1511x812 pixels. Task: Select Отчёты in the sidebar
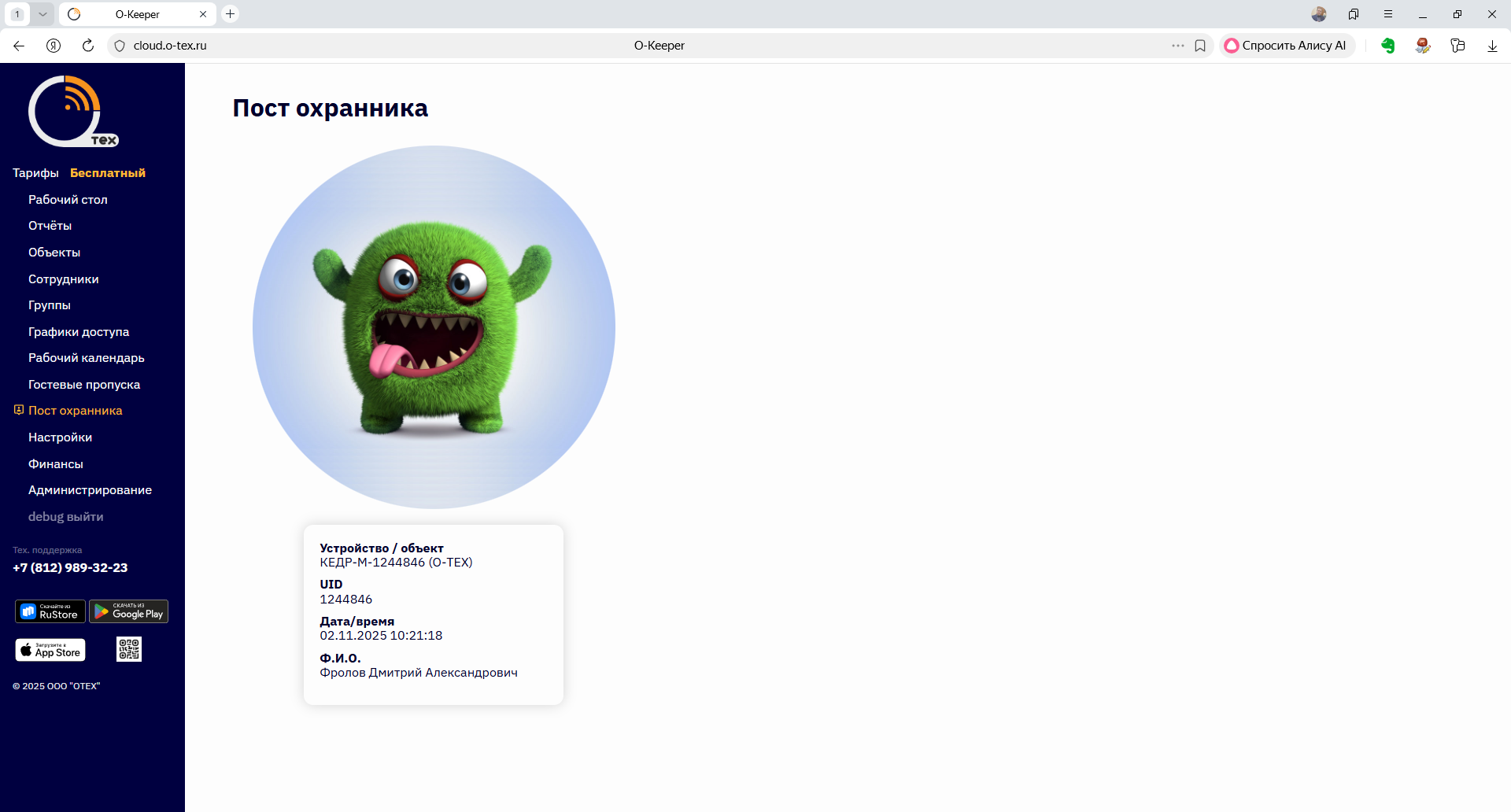point(50,226)
